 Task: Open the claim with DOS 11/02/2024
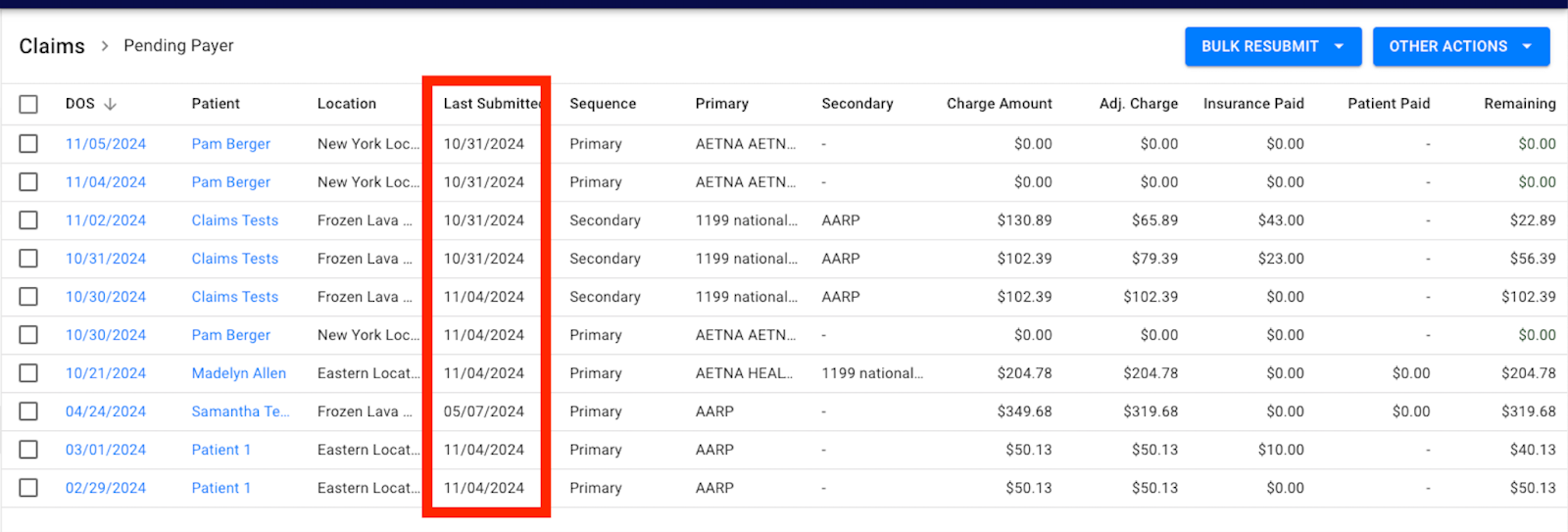[x=106, y=220]
